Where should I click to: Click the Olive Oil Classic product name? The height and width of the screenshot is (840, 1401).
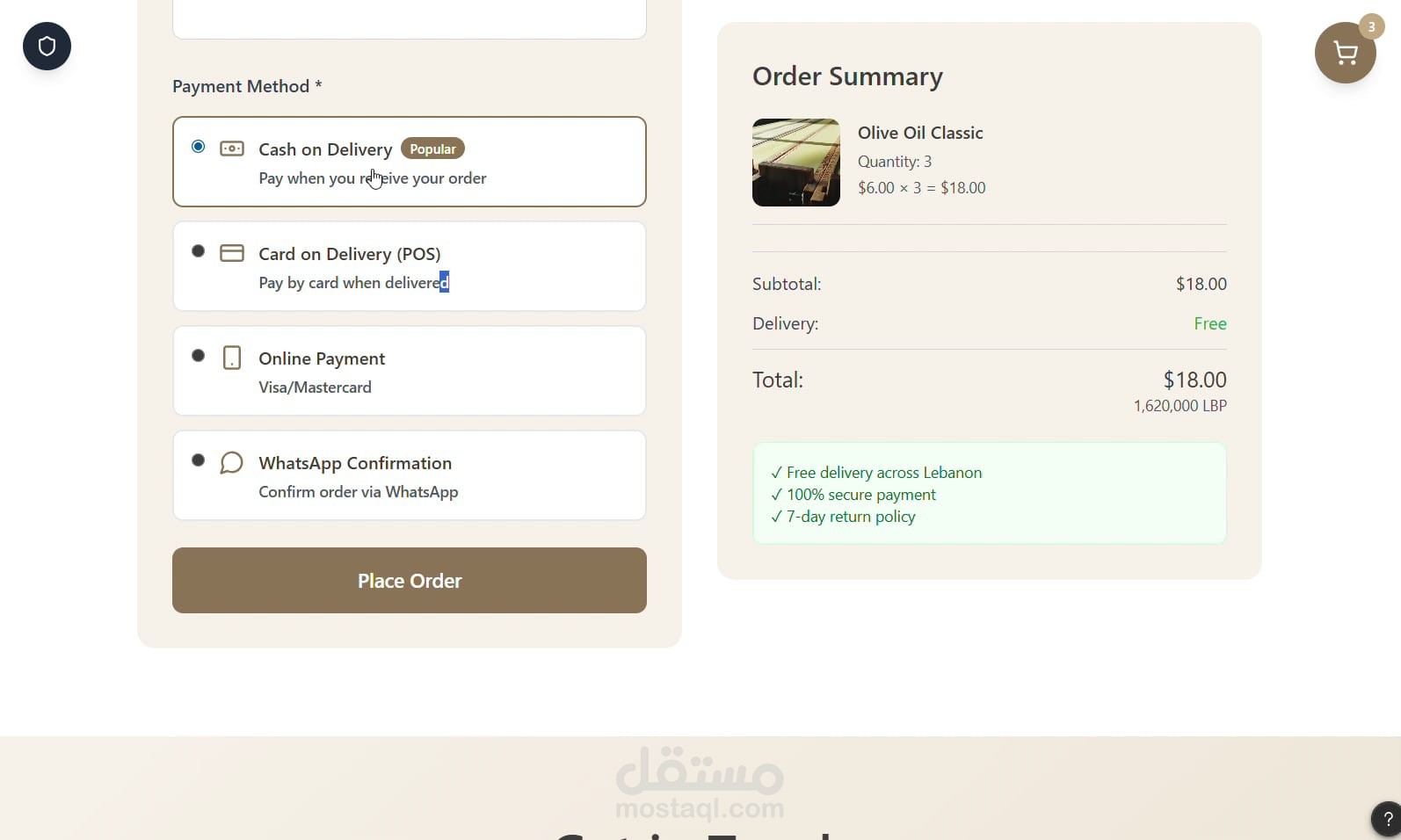click(920, 133)
